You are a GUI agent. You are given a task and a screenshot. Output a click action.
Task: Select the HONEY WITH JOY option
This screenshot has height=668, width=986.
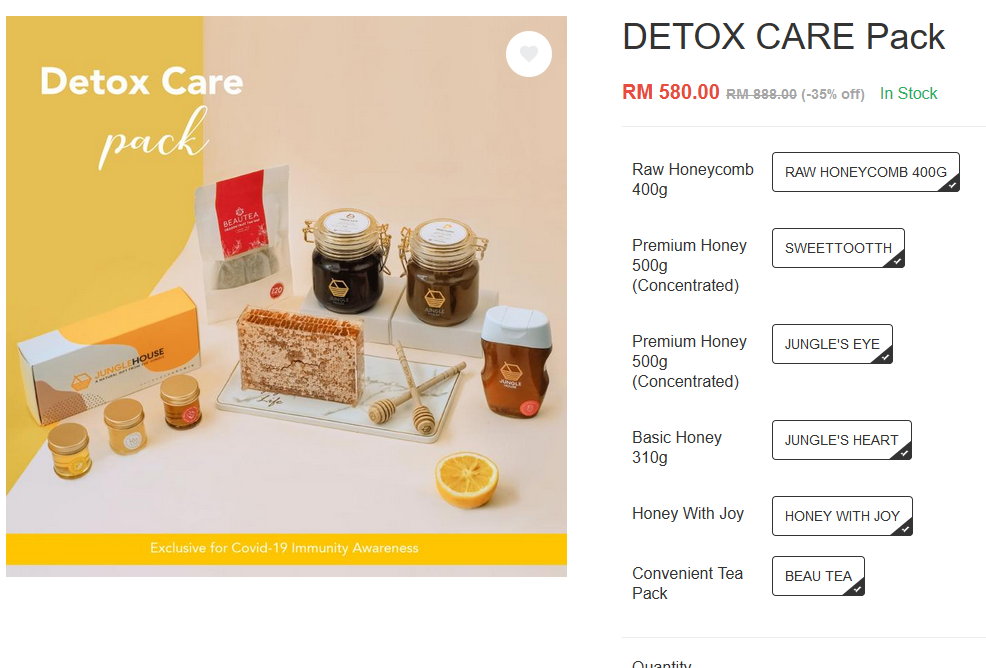842,516
